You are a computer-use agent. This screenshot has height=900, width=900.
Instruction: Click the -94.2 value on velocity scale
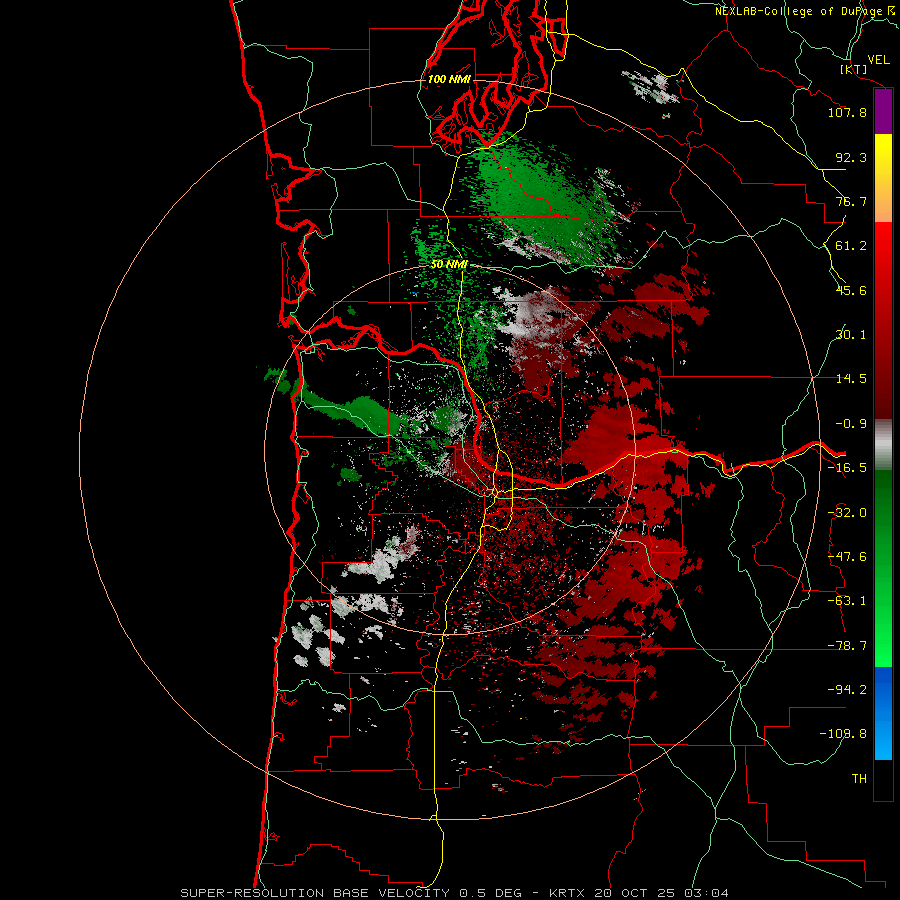847,690
